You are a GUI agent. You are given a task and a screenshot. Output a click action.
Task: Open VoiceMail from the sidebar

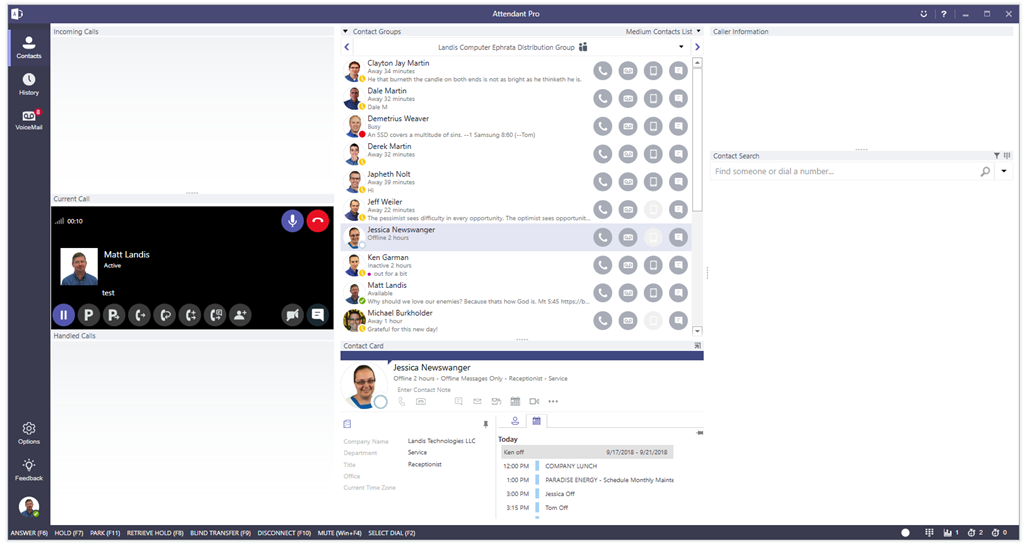tap(29, 120)
